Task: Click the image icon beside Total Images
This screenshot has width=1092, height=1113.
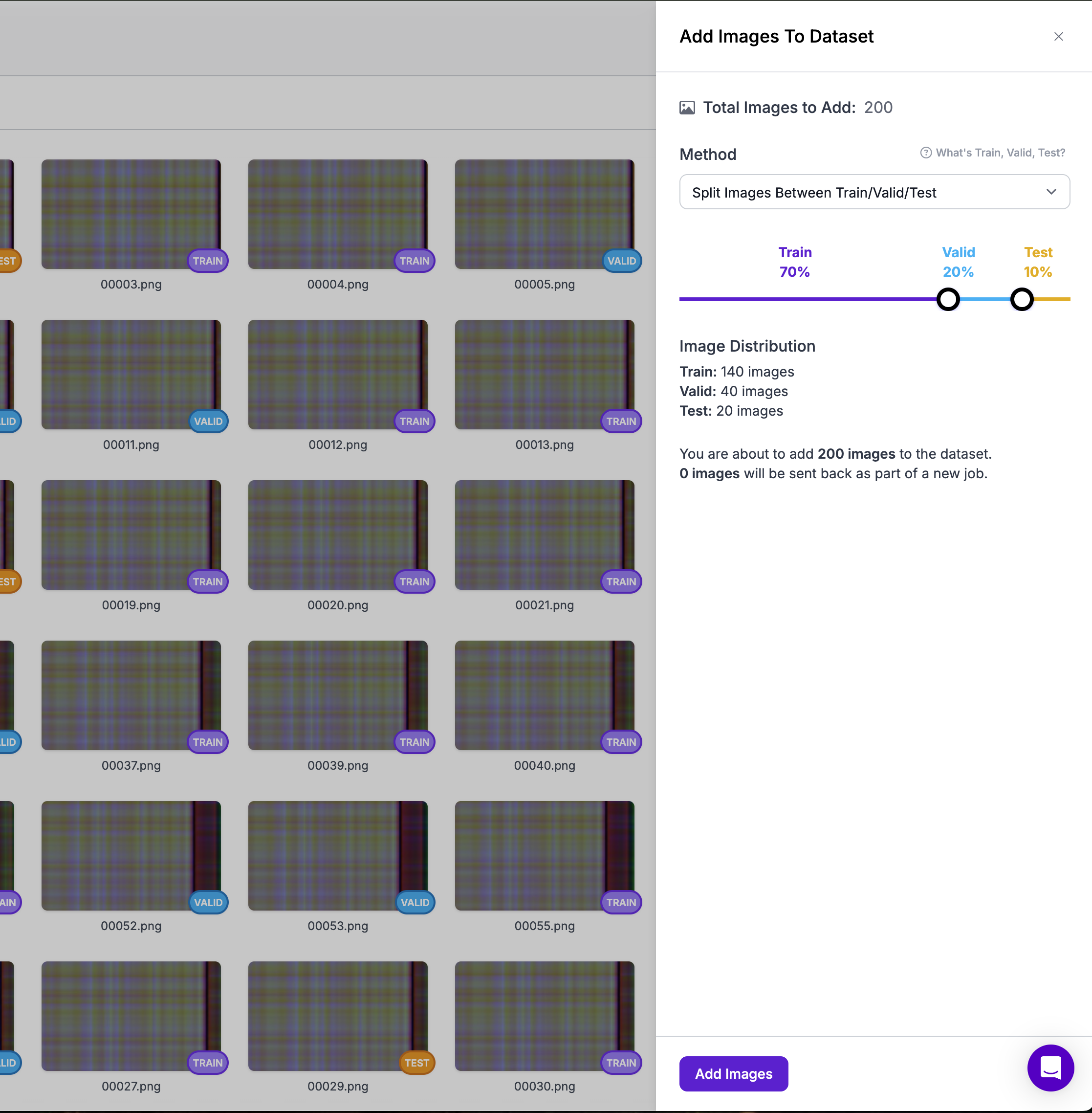Action: (687, 108)
